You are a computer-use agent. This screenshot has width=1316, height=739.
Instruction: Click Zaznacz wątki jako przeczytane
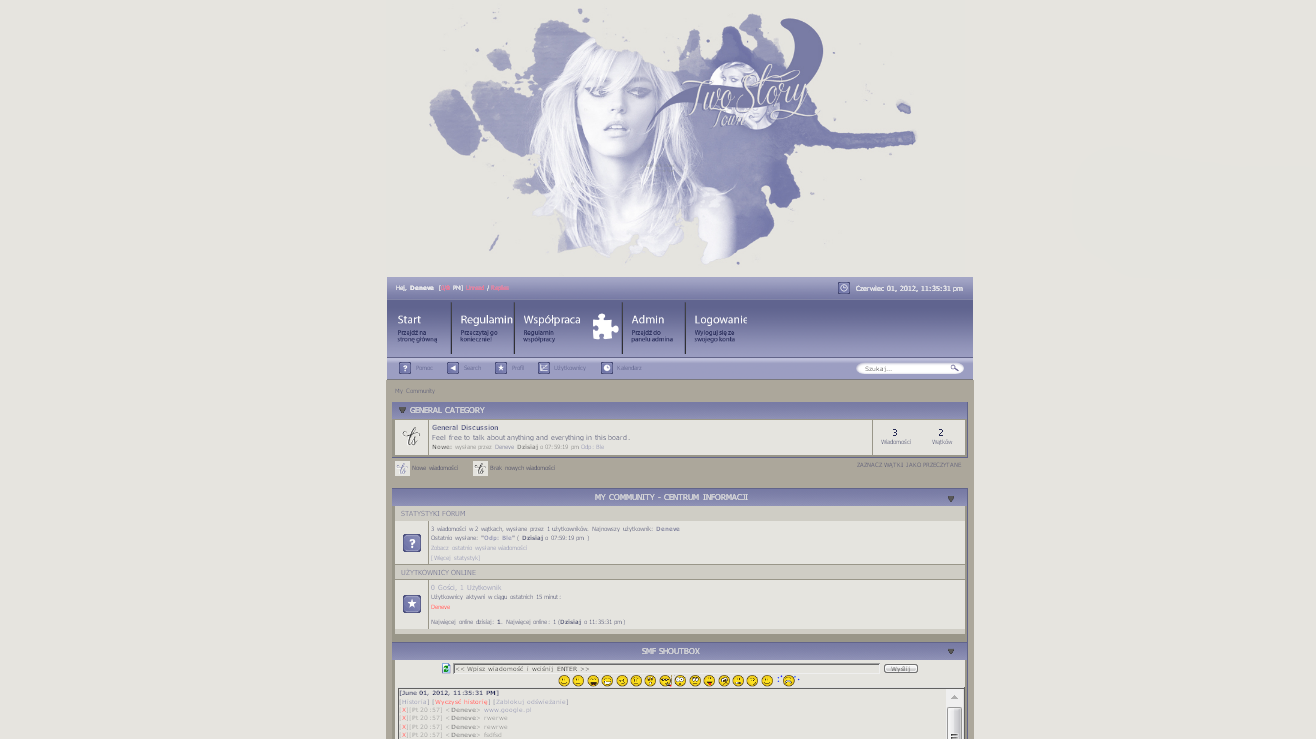click(x=908, y=465)
